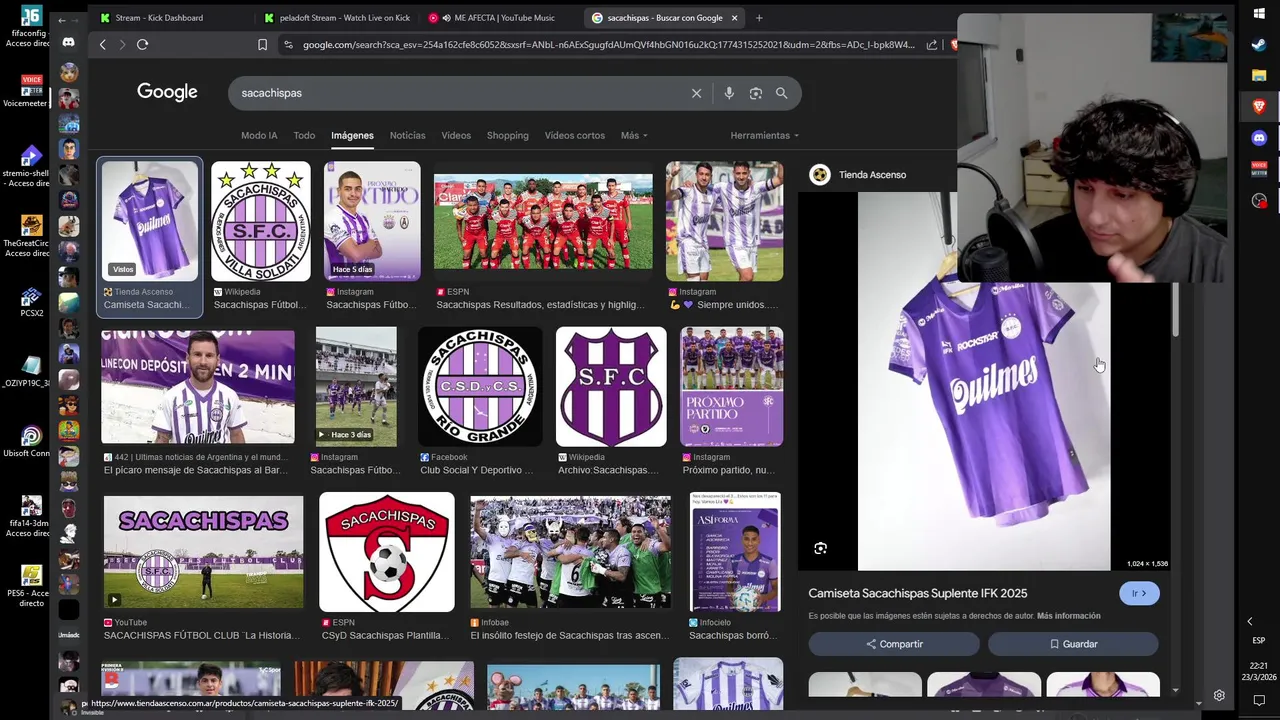
Task: Open Steam icon in right tray
Action: (x=1259, y=44)
